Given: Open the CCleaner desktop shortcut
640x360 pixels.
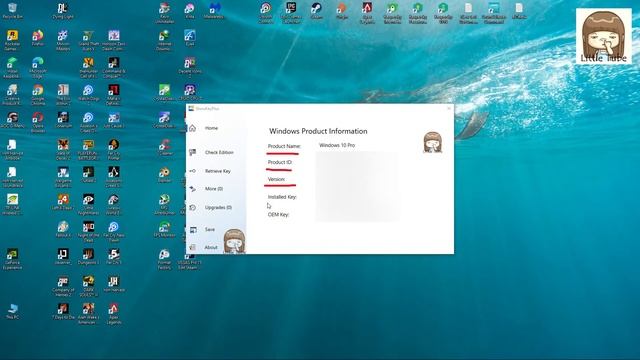Looking at the screenshot, I should point(164,147).
